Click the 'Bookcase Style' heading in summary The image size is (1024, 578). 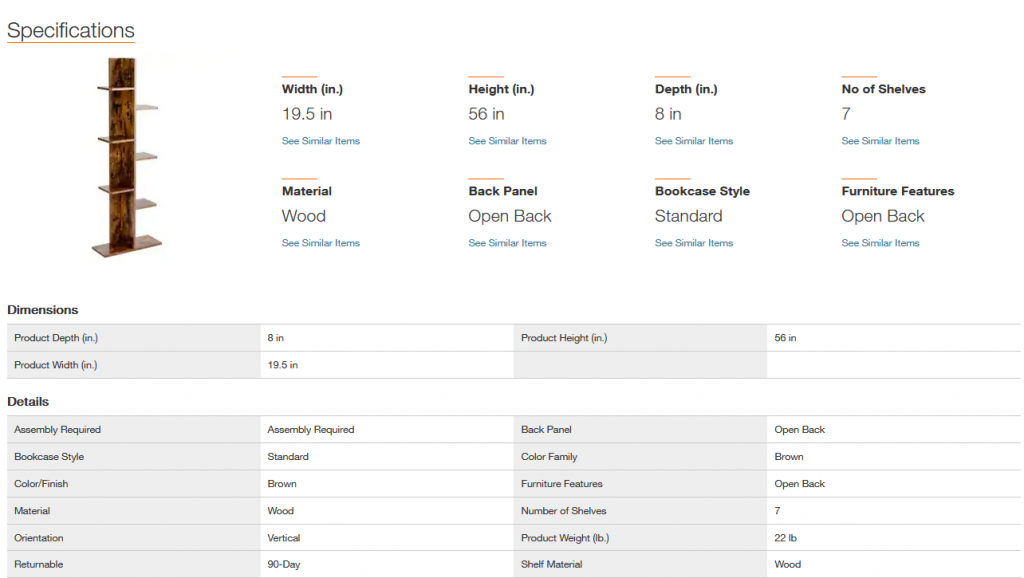pos(702,191)
